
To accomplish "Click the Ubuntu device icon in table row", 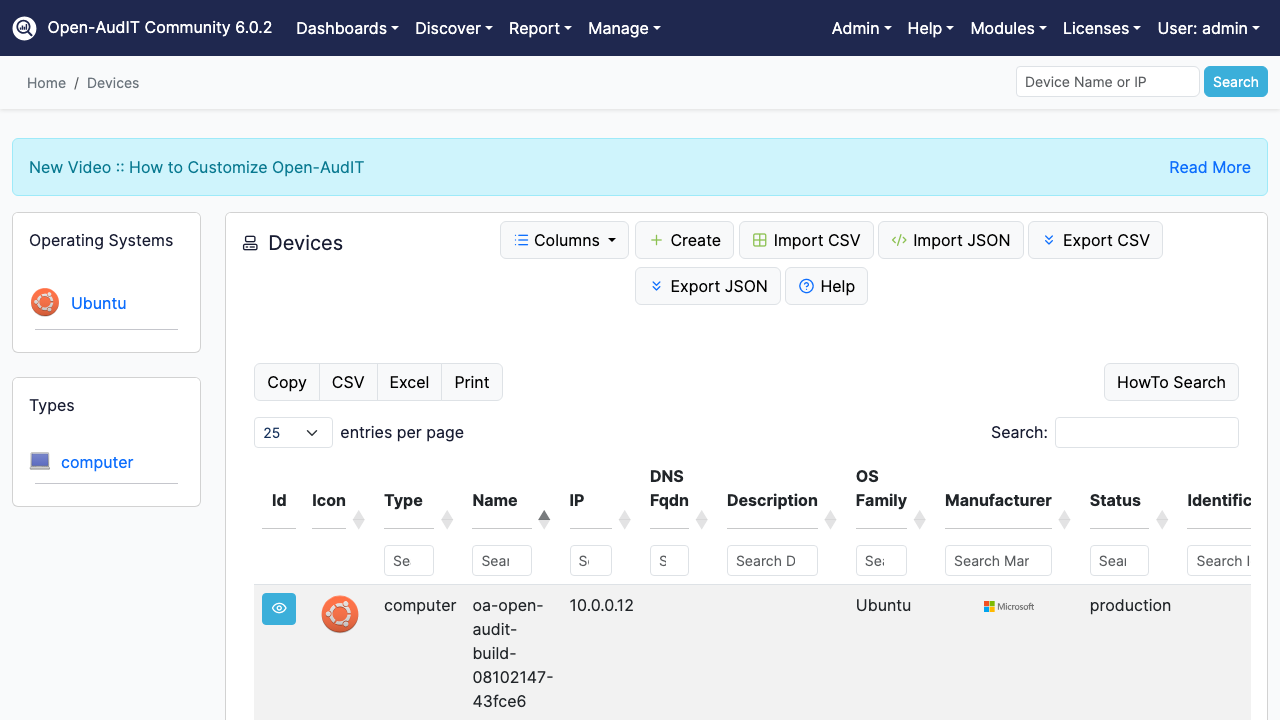I will [340, 614].
